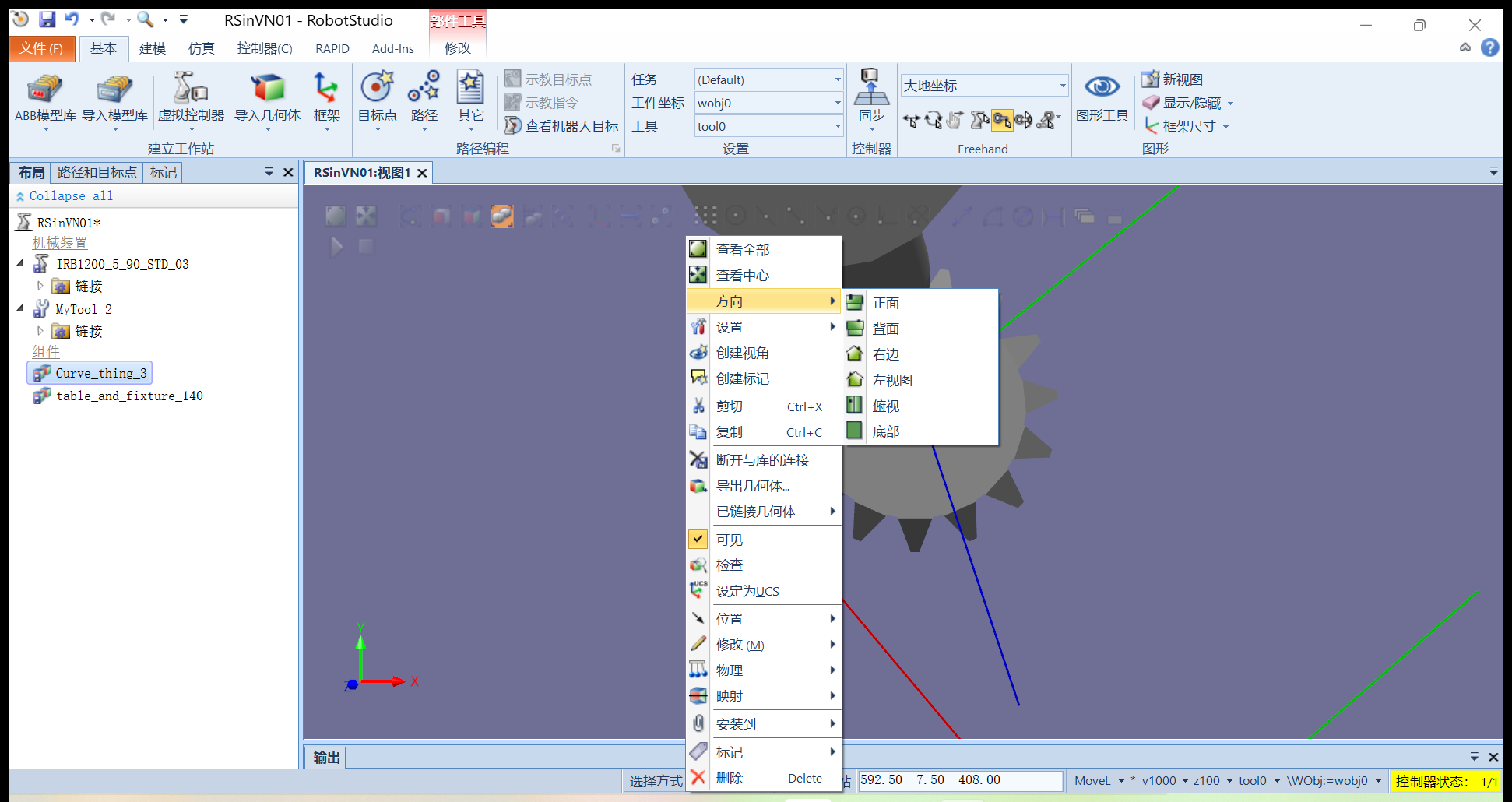Choose 正面 front view from submenu

(921, 303)
